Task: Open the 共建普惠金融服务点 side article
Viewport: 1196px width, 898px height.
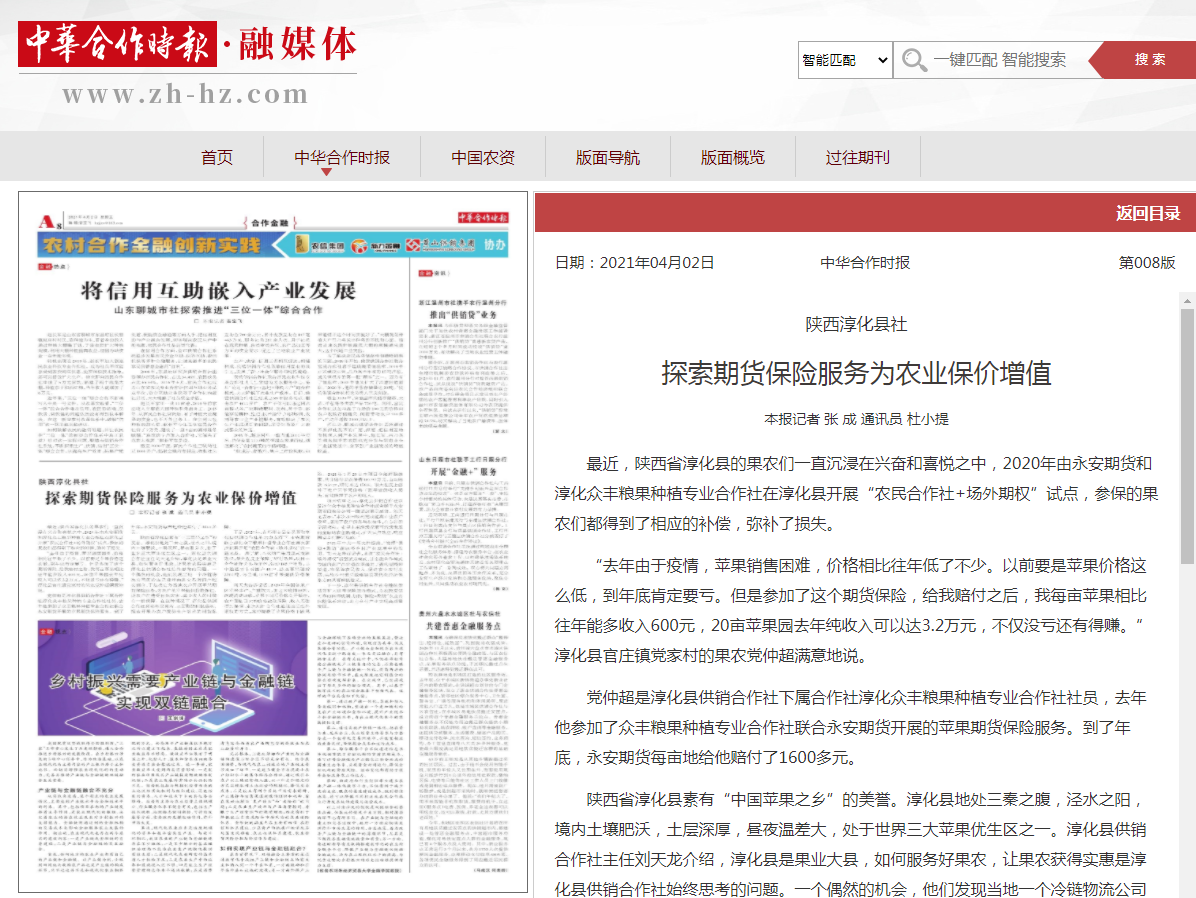Action: [x=463, y=626]
